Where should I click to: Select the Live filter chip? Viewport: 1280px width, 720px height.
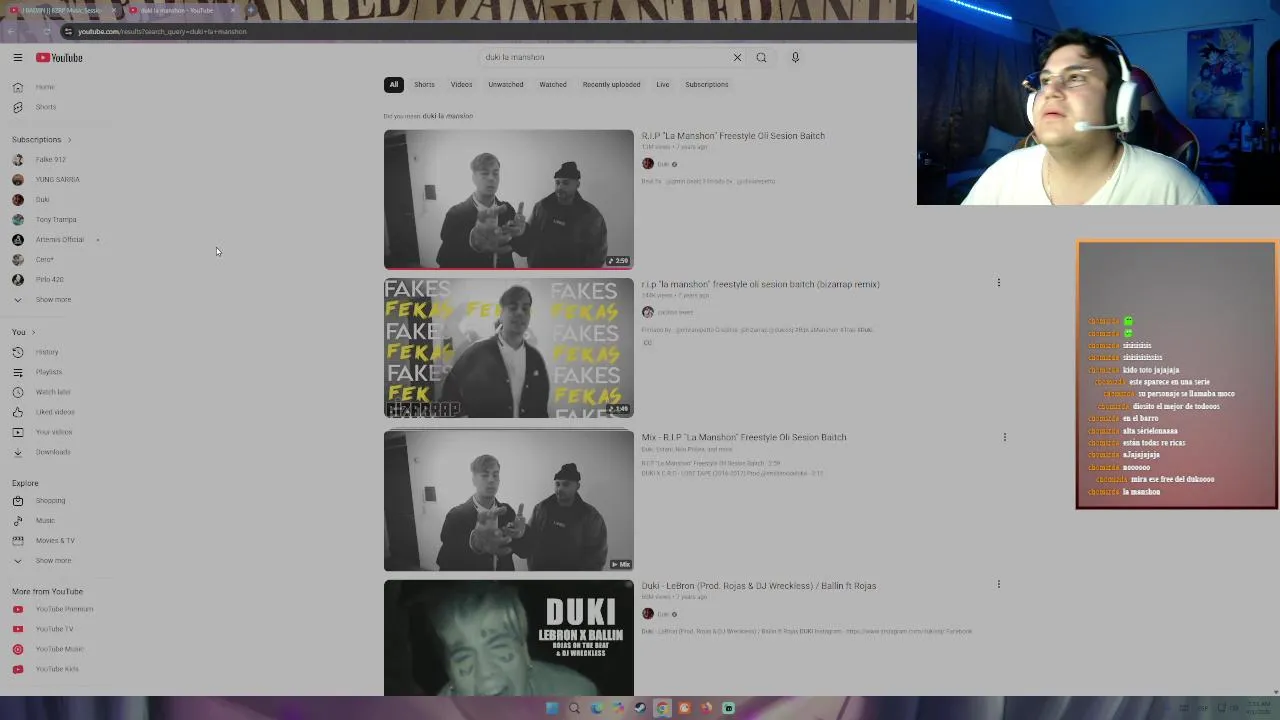tap(663, 84)
